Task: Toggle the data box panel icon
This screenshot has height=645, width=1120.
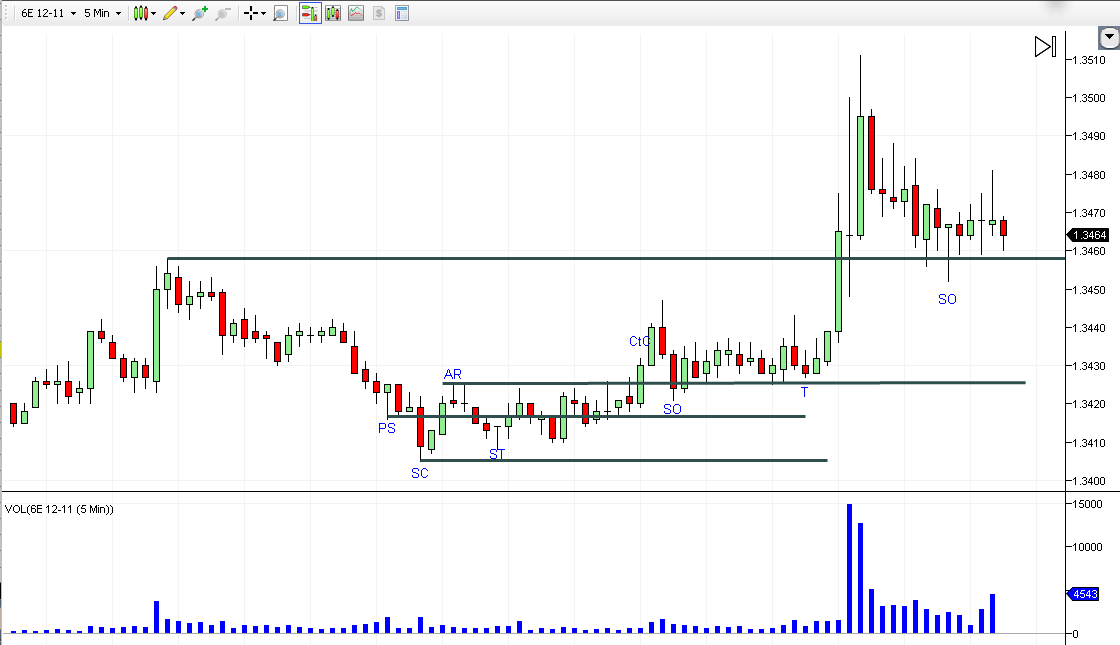Action: coord(402,13)
